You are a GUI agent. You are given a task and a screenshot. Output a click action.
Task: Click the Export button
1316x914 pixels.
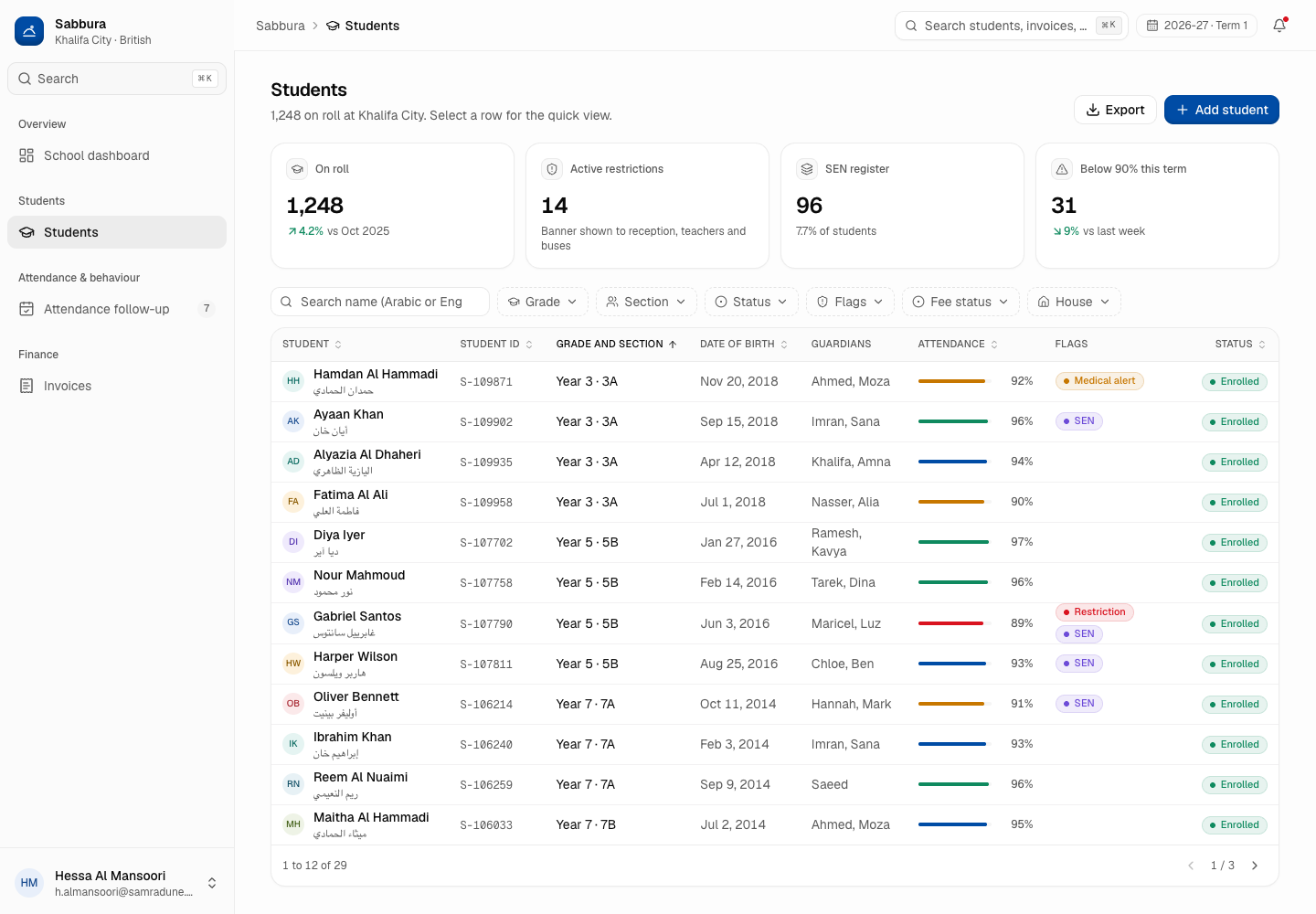coord(1115,110)
